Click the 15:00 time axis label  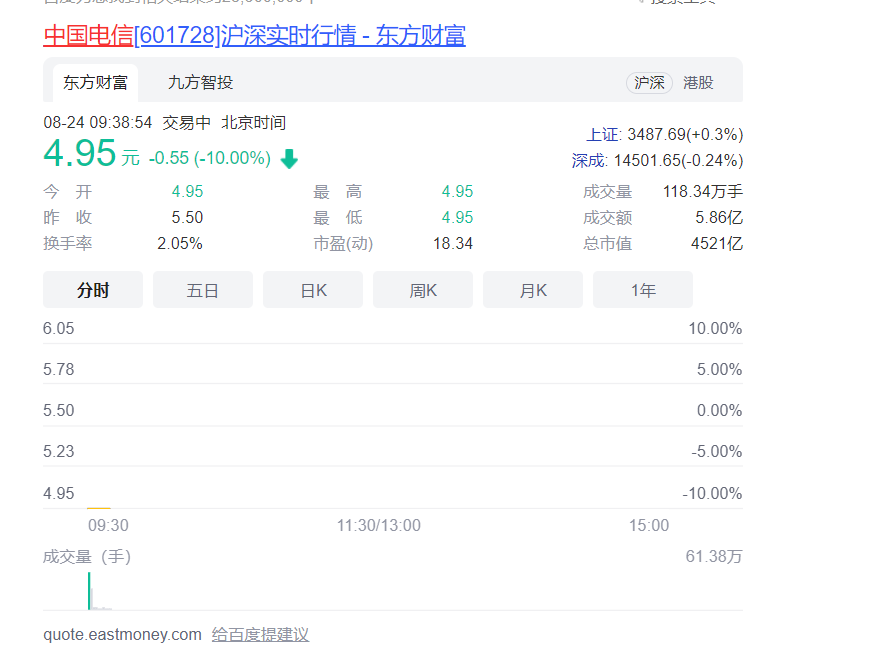pyautogui.click(x=649, y=525)
